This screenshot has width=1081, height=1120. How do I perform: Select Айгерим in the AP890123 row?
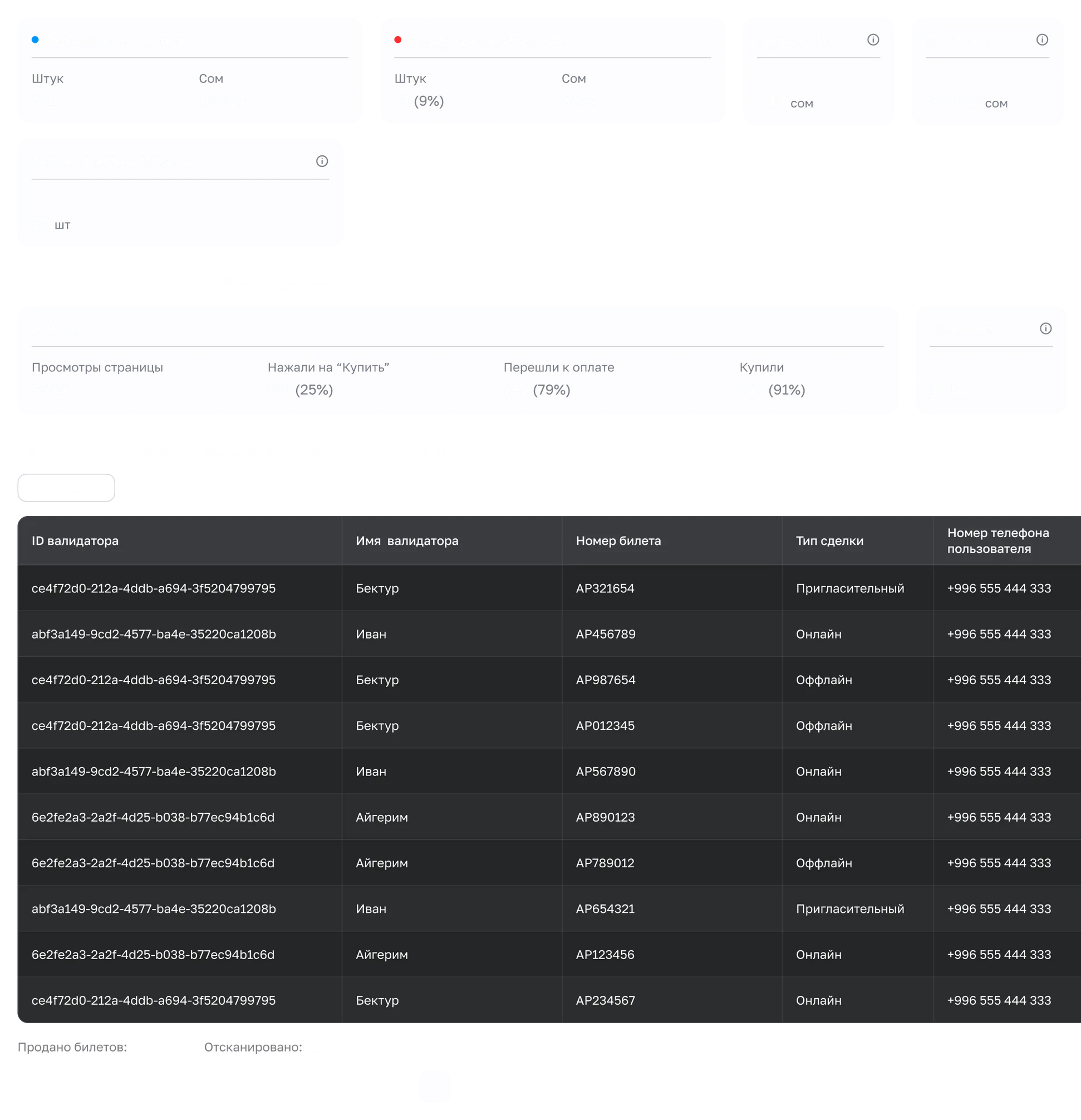(382, 817)
